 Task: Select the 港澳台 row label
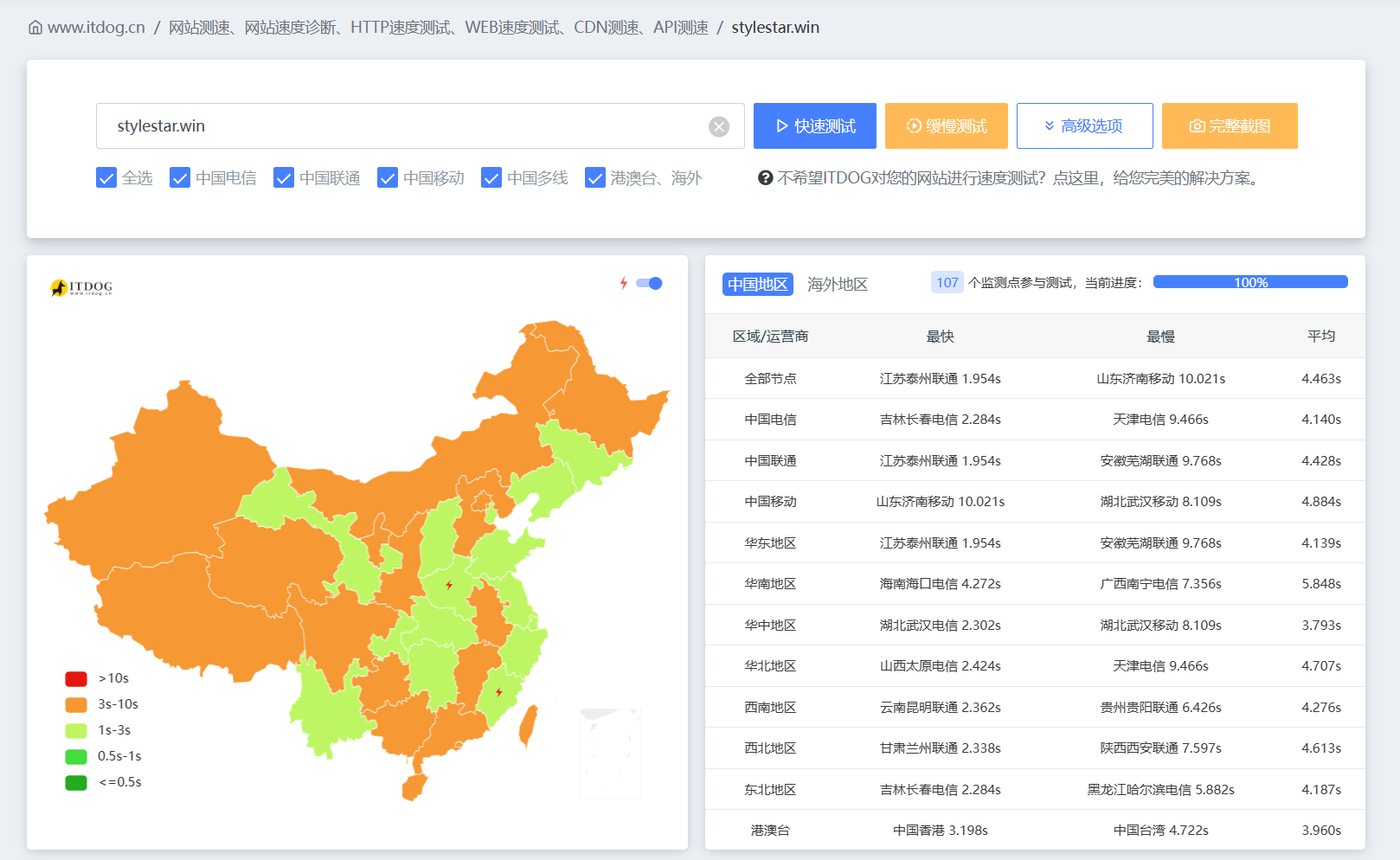770,831
